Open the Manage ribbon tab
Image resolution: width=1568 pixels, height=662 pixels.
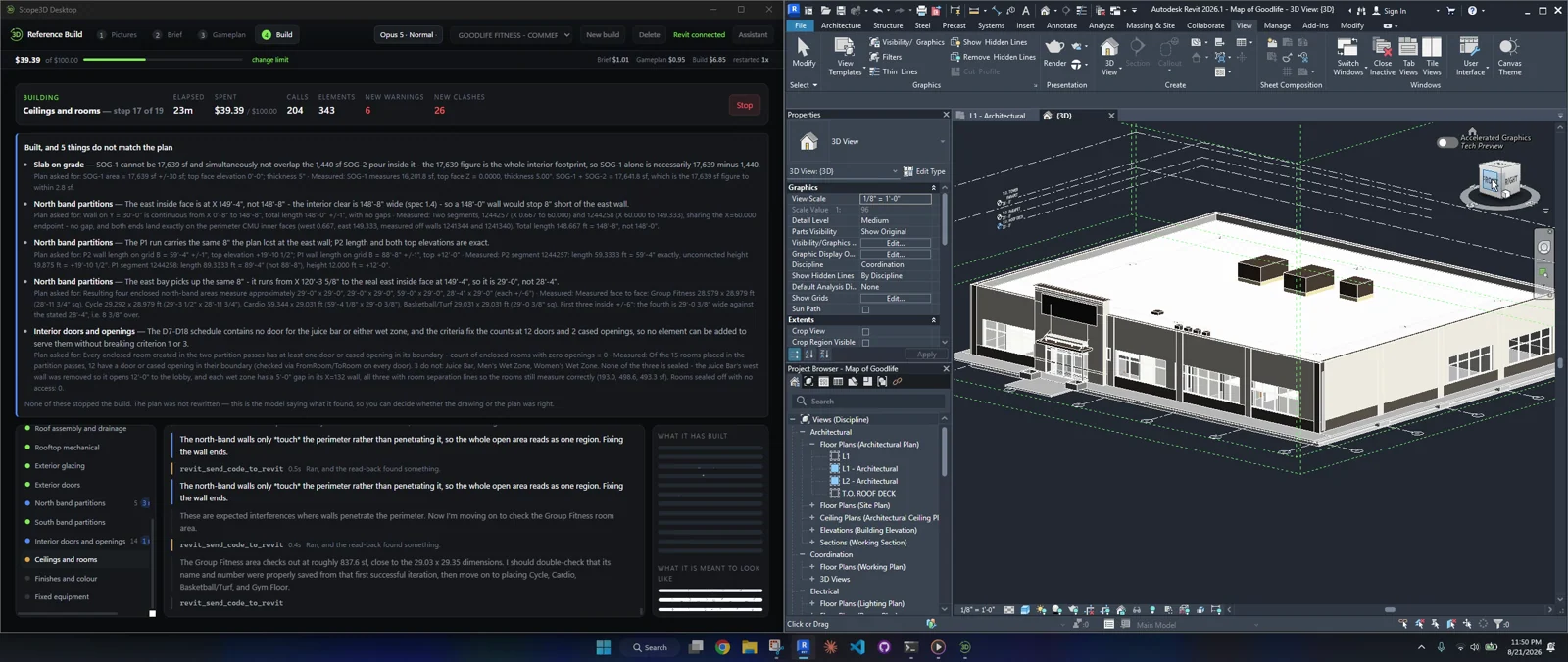(x=1277, y=25)
